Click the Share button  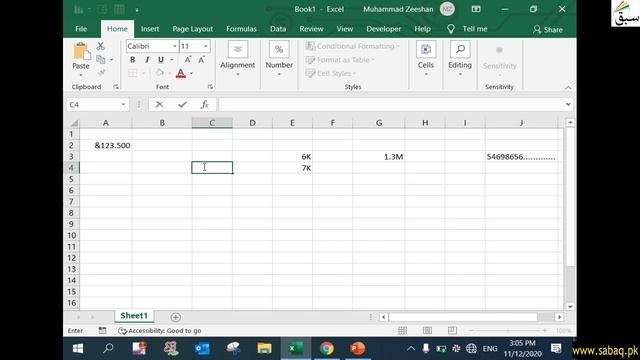click(548, 29)
